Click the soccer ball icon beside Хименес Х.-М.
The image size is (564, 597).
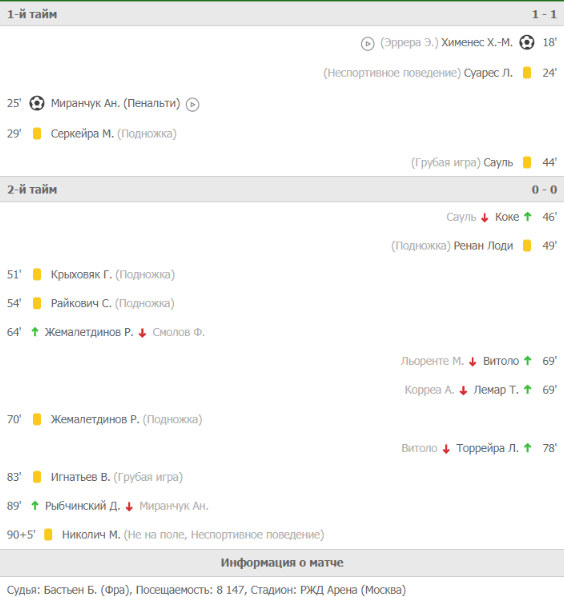click(527, 42)
